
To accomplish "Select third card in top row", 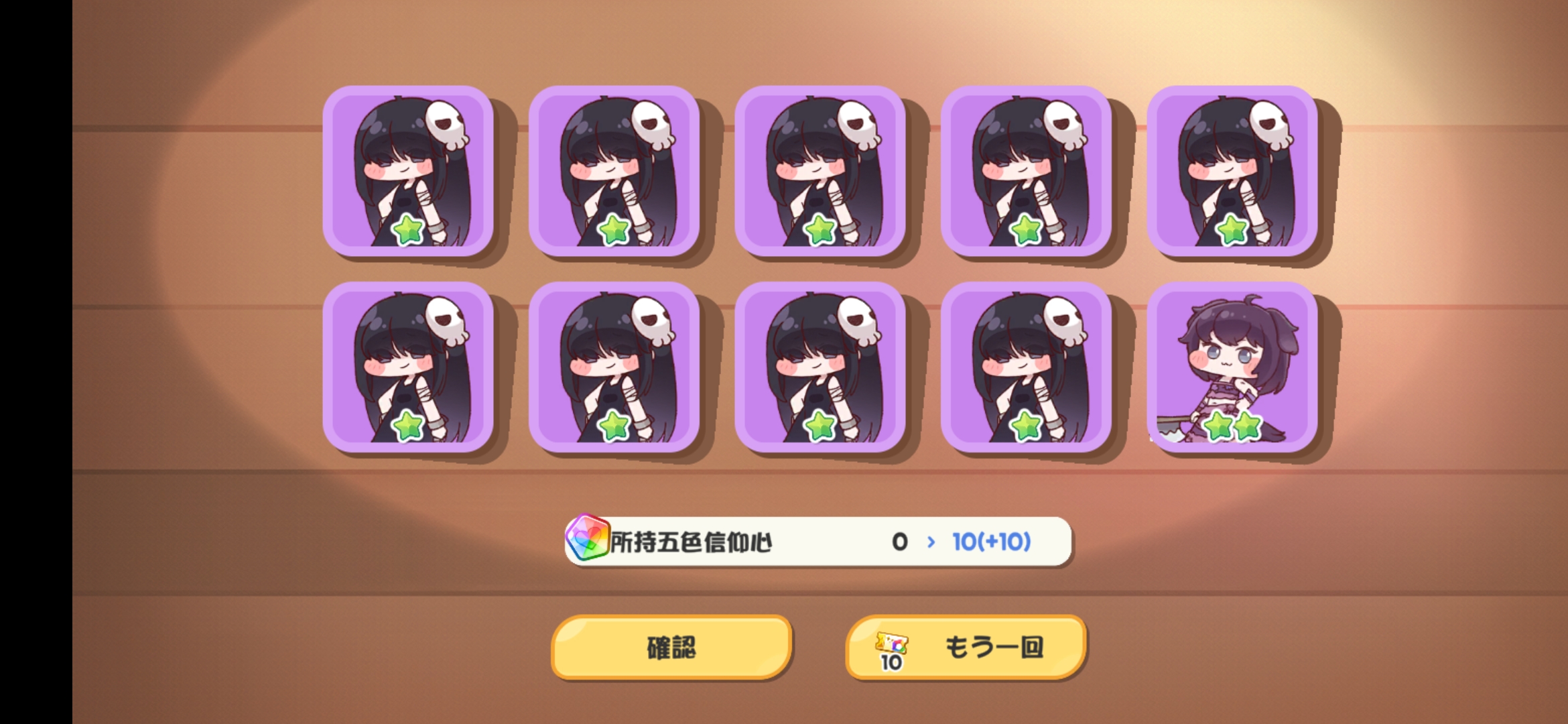I will tap(820, 171).
